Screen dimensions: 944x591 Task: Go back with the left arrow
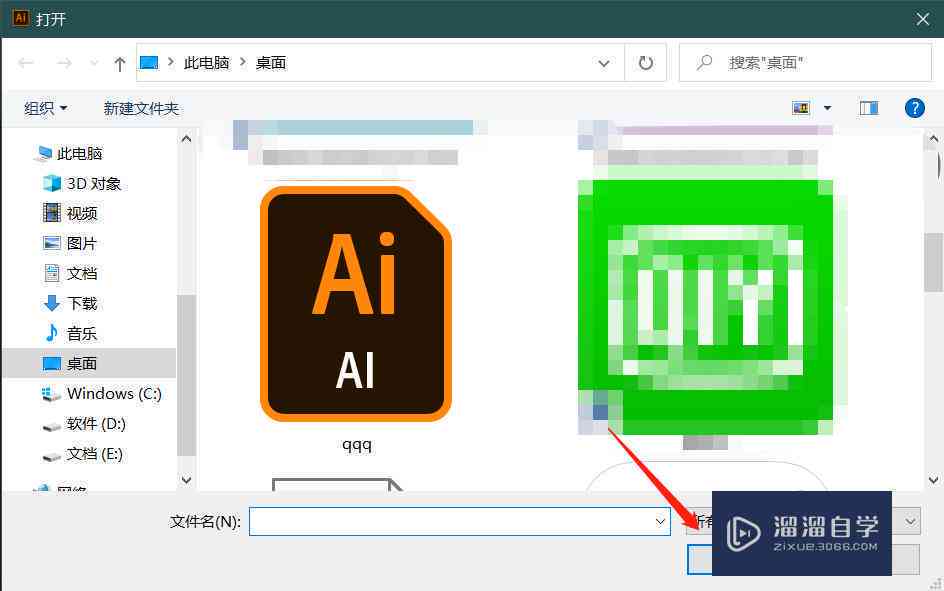(26, 63)
